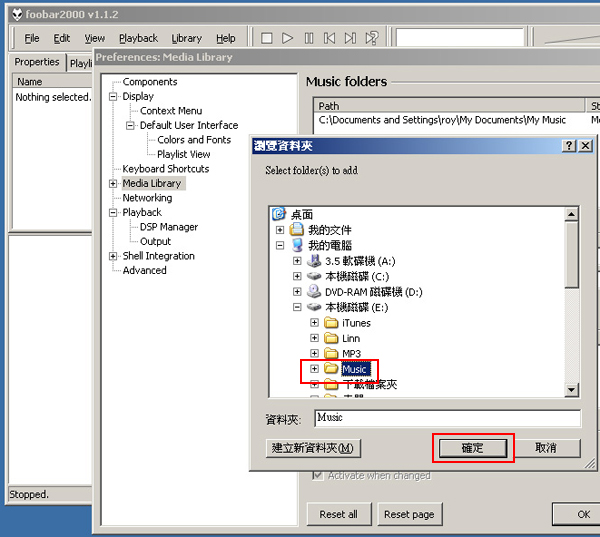This screenshot has height=537, width=600.
Task: Collapse the My Computer tree node
Action: 280,245
